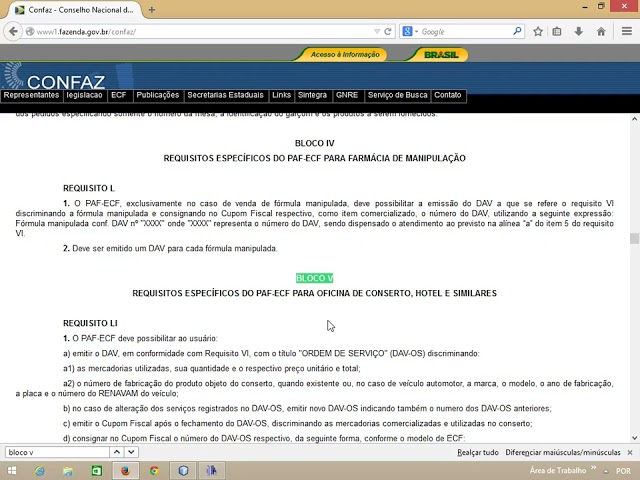Go to the home page icon
The image size is (640, 480).
(x=601, y=31)
